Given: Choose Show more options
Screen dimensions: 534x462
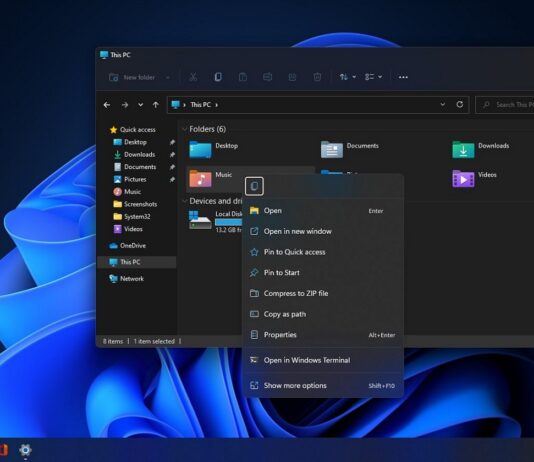Looking at the screenshot, I should pos(324,386).
